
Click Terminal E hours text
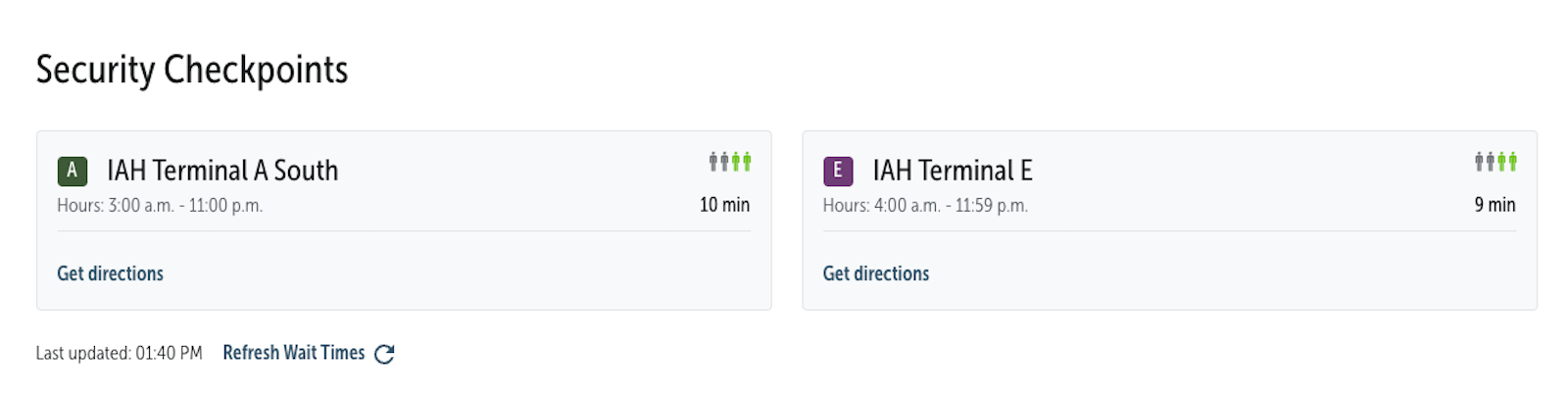(925, 206)
